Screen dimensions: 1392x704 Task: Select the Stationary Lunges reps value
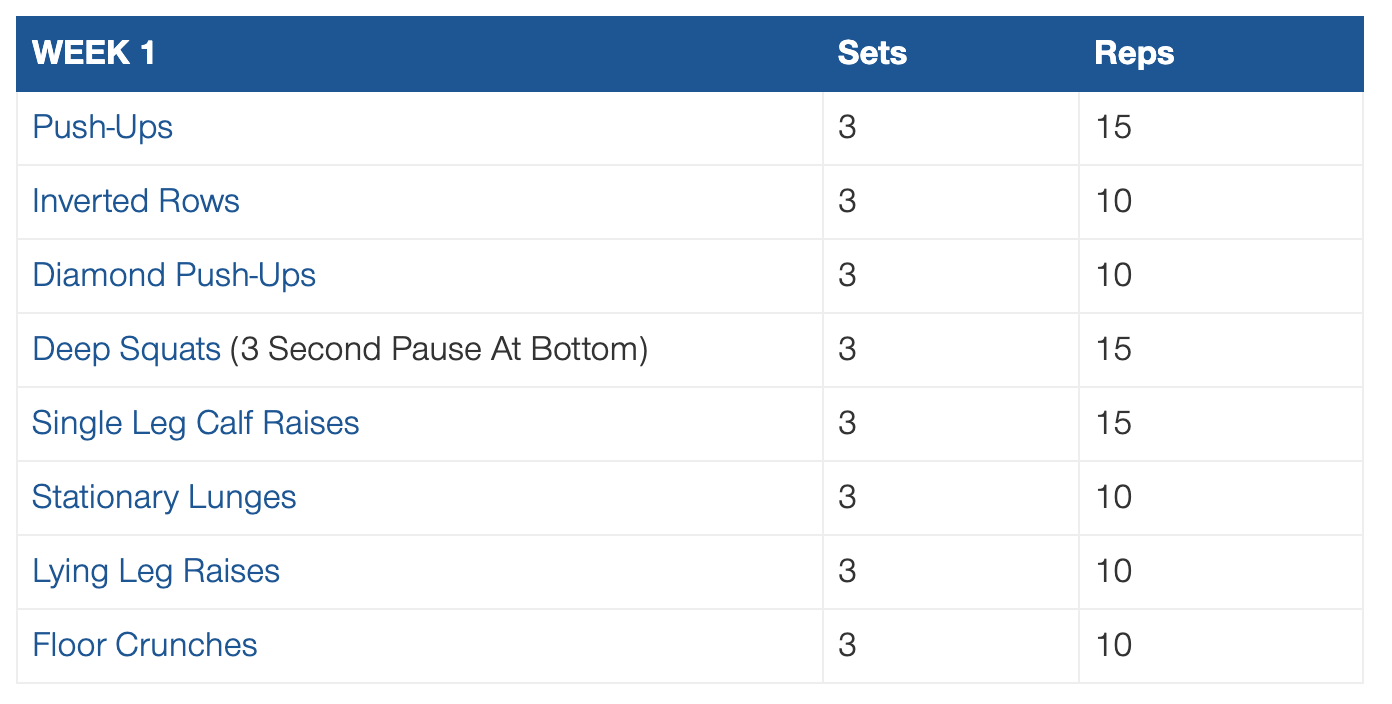click(1113, 497)
